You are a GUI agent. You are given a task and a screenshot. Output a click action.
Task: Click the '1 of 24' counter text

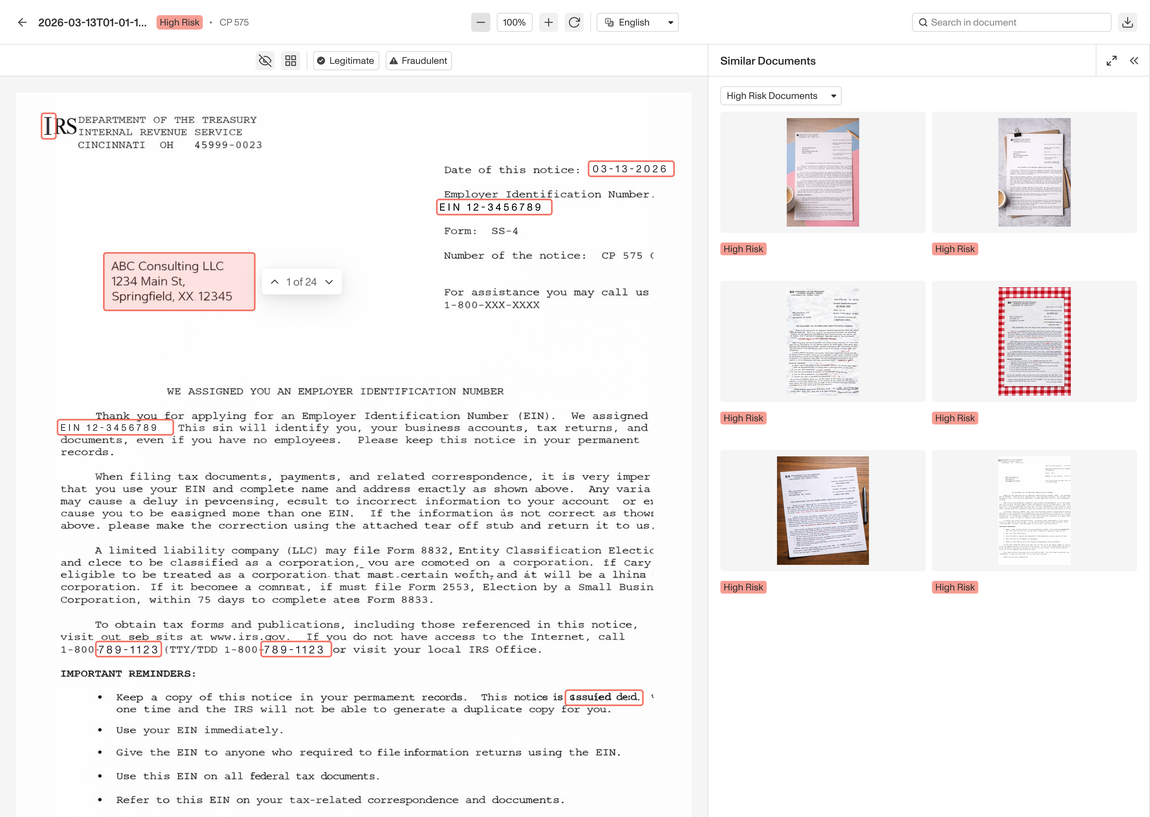(301, 282)
